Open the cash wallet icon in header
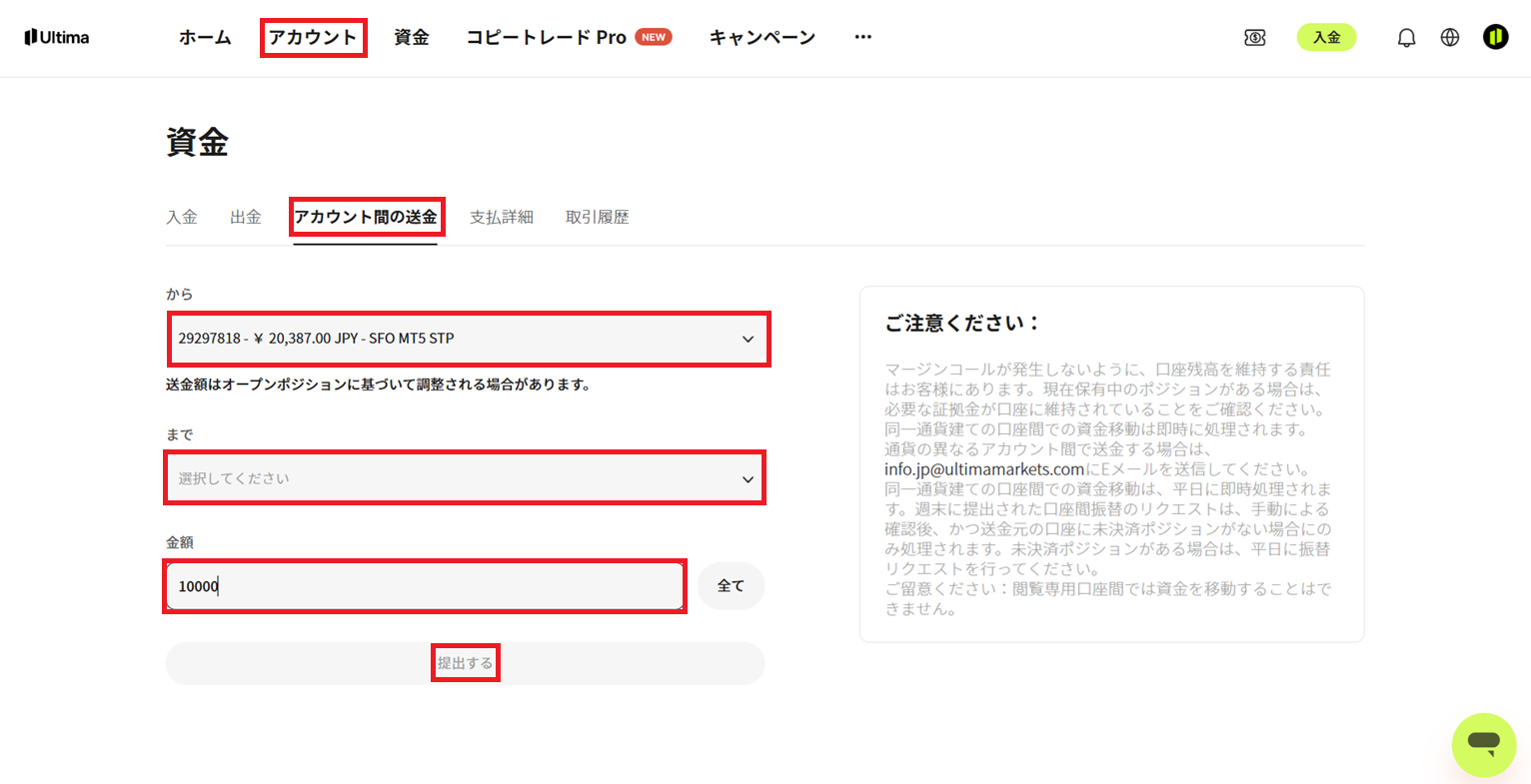 1255,37
